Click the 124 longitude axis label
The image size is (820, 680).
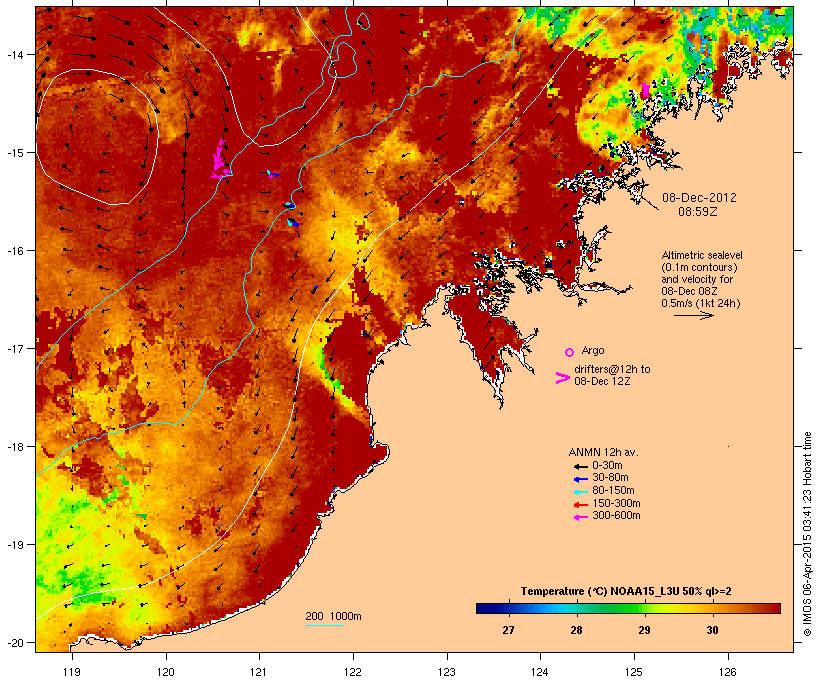540,672
